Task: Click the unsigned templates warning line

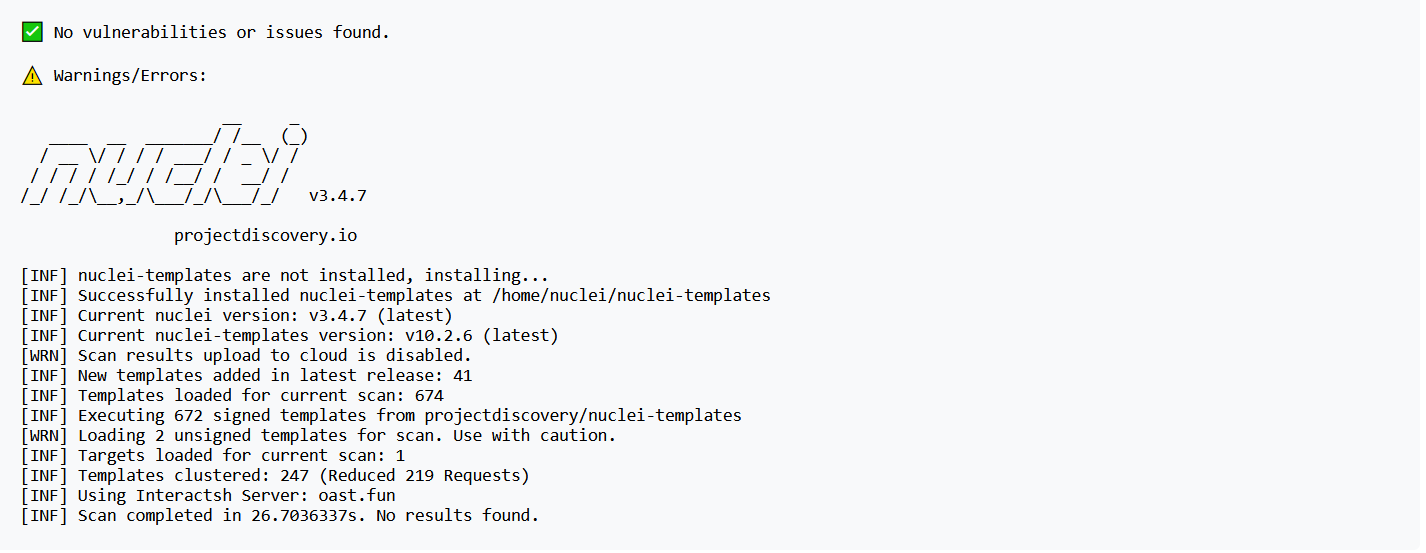Action: point(318,435)
